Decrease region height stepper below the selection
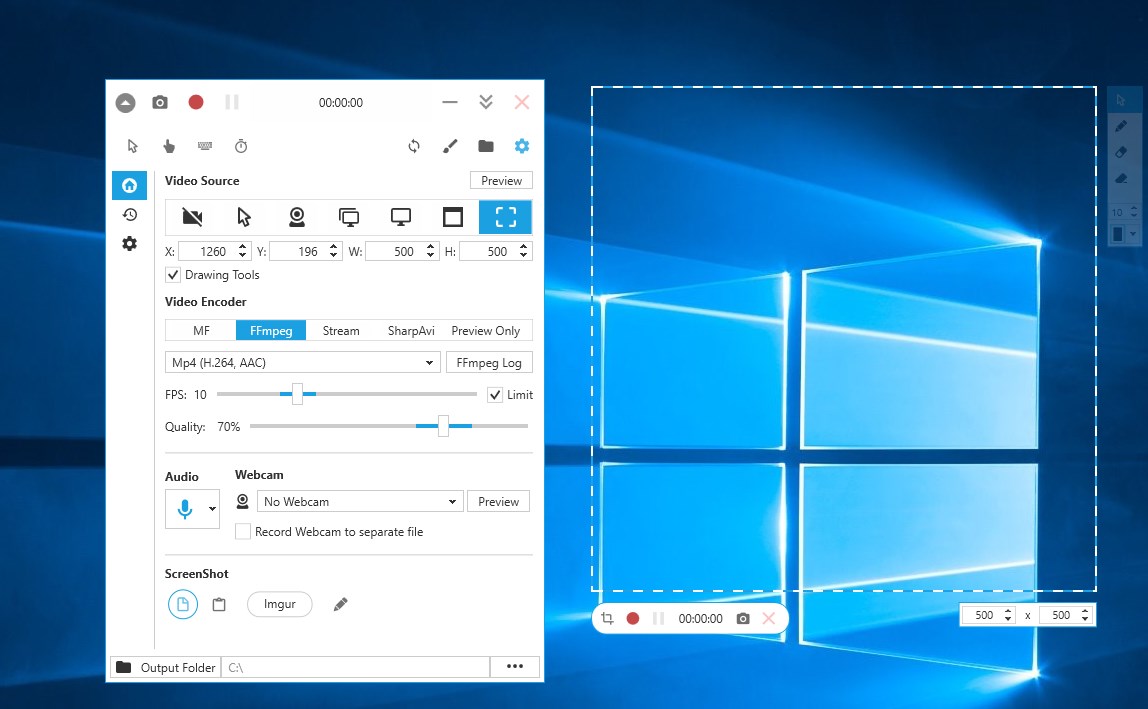The image size is (1148, 709). (x=1085, y=620)
